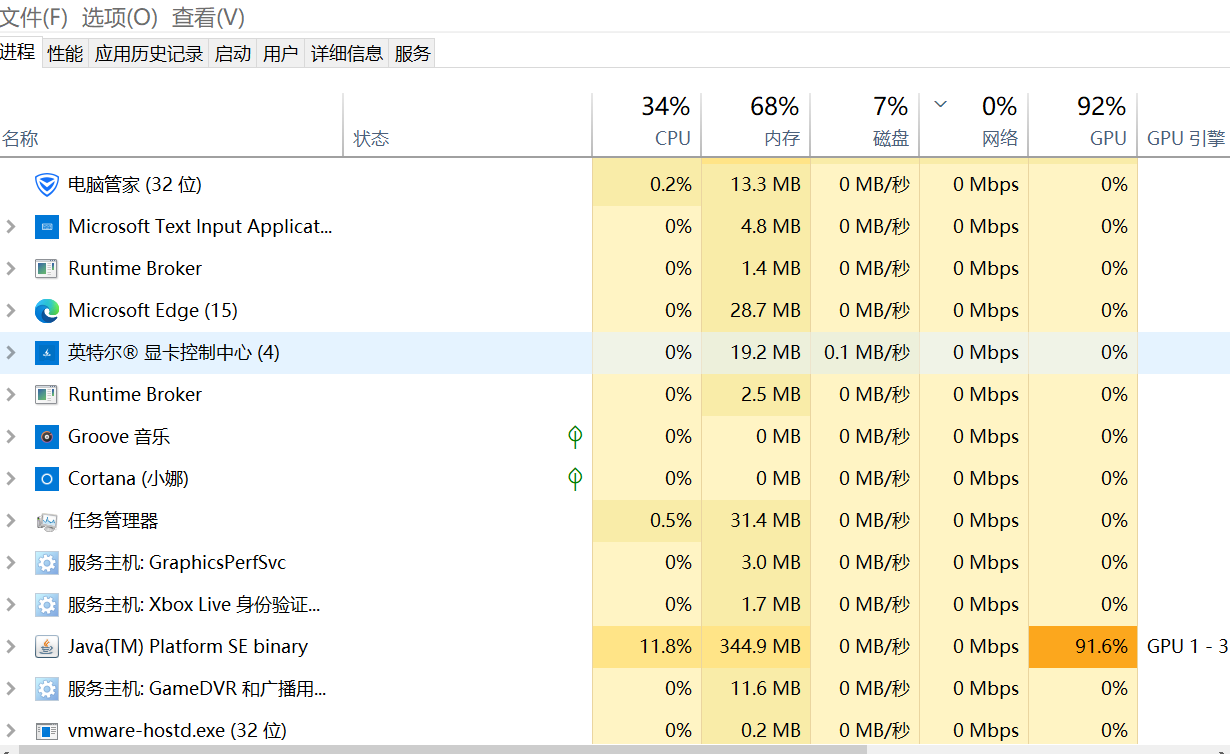Select the 进程 tab

(x=19, y=53)
